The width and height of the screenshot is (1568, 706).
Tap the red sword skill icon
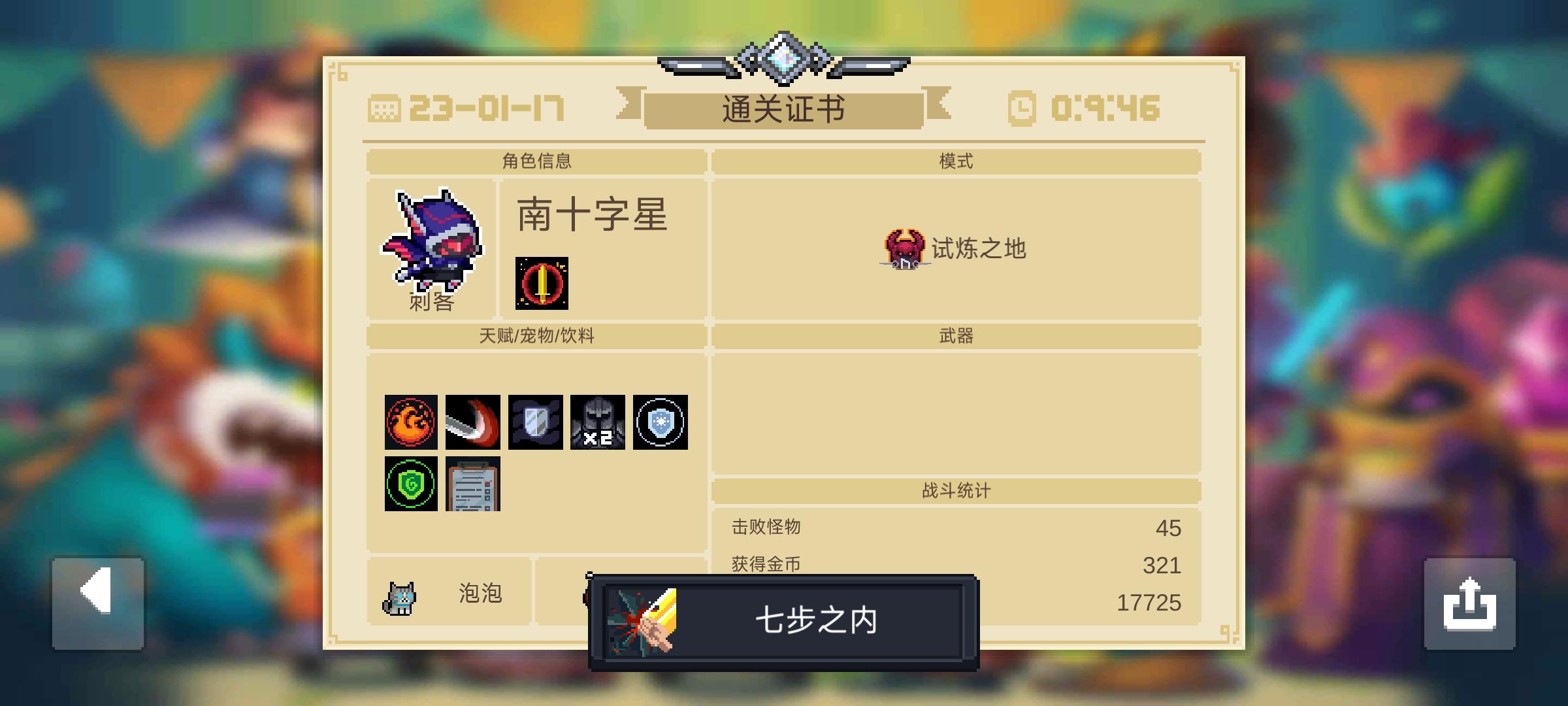point(542,283)
